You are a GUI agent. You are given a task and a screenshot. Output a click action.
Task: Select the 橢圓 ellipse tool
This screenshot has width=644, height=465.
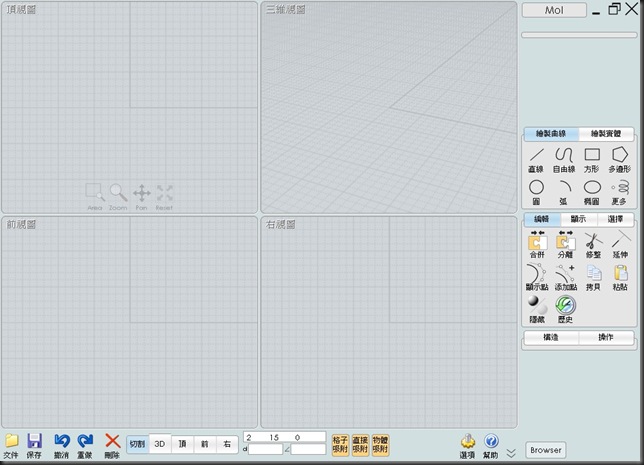coord(592,192)
